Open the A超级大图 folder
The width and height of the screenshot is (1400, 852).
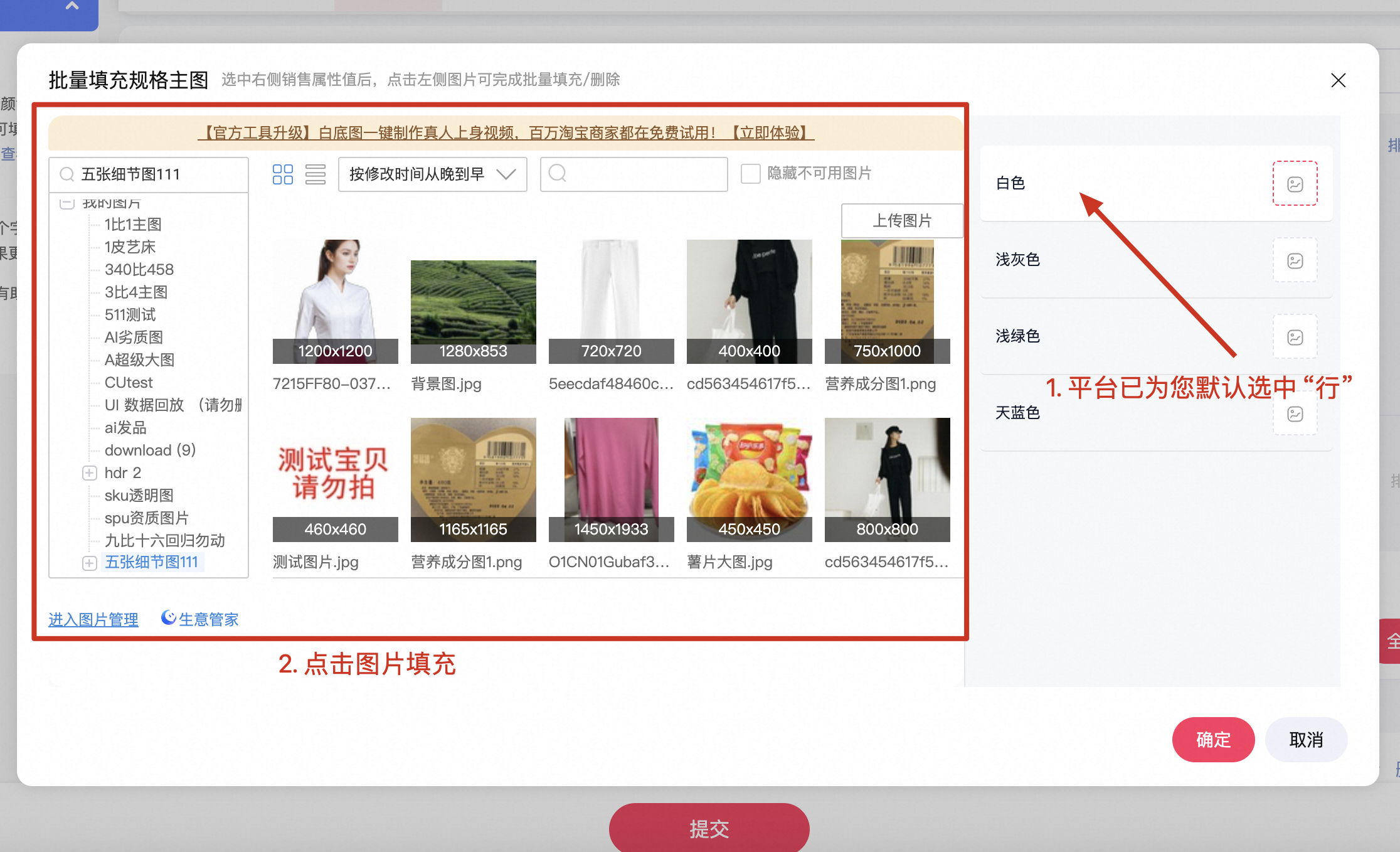tap(139, 360)
